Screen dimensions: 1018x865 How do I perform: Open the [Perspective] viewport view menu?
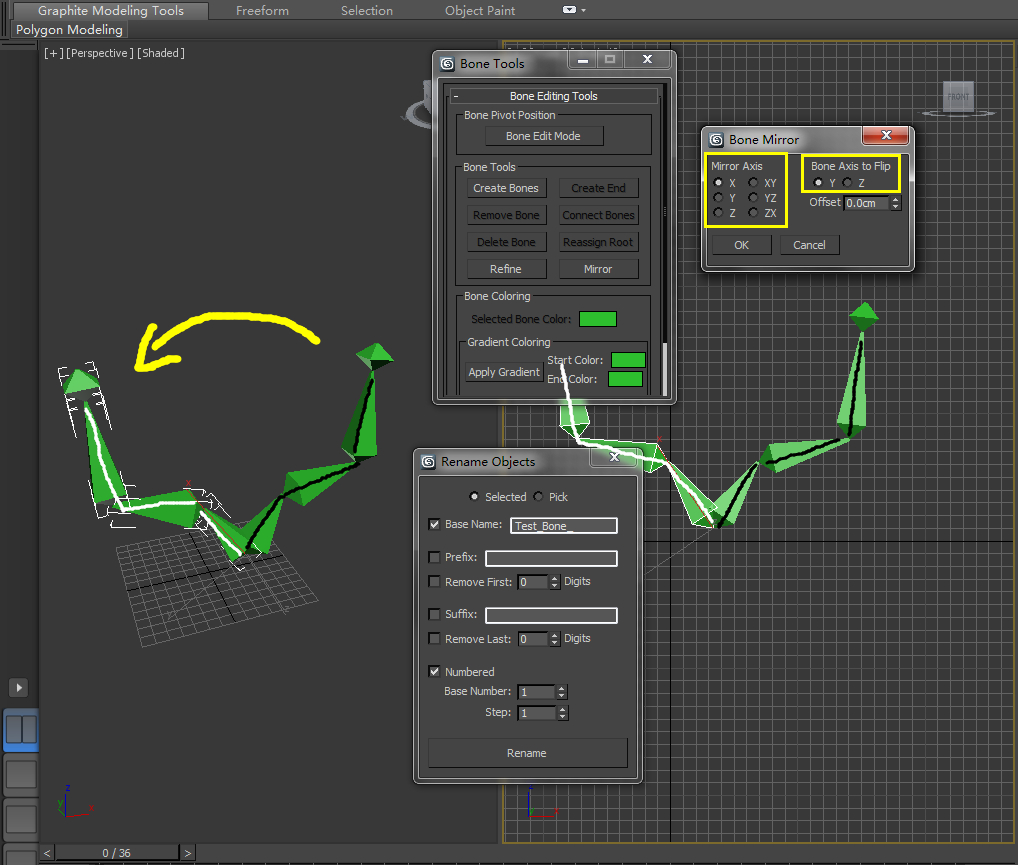100,53
